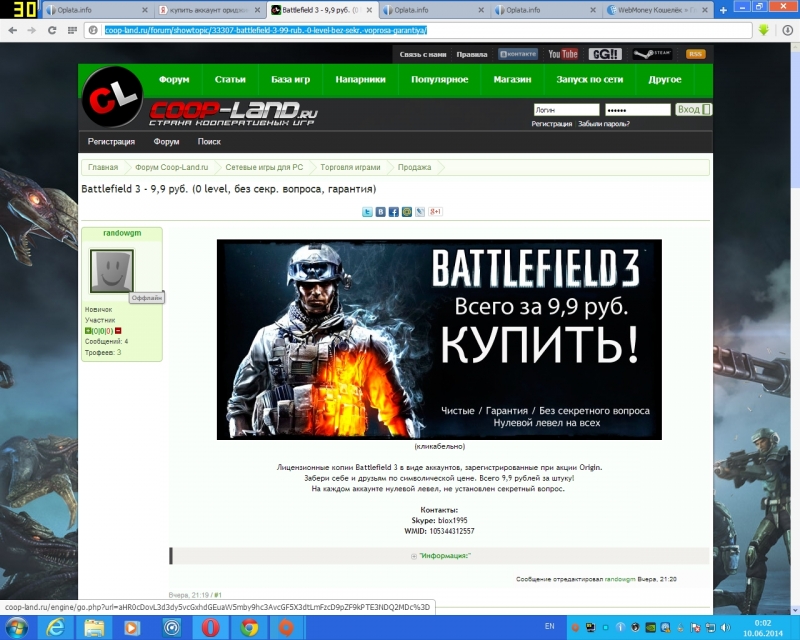This screenshot has height=640, width=800.
Task: Click the Вход login button
Action: [693, 110]
